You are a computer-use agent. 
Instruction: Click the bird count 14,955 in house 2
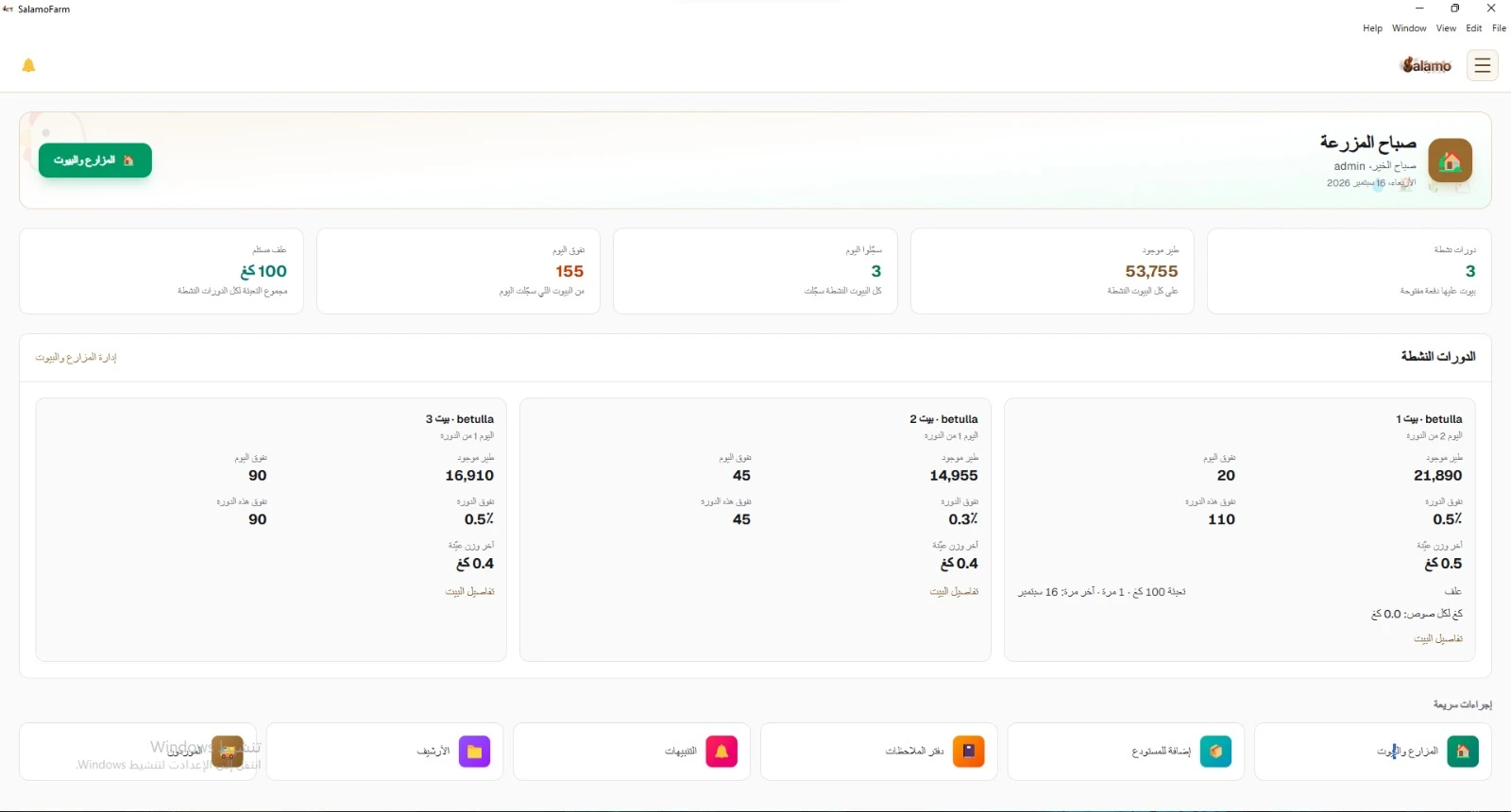click(954, 476)
